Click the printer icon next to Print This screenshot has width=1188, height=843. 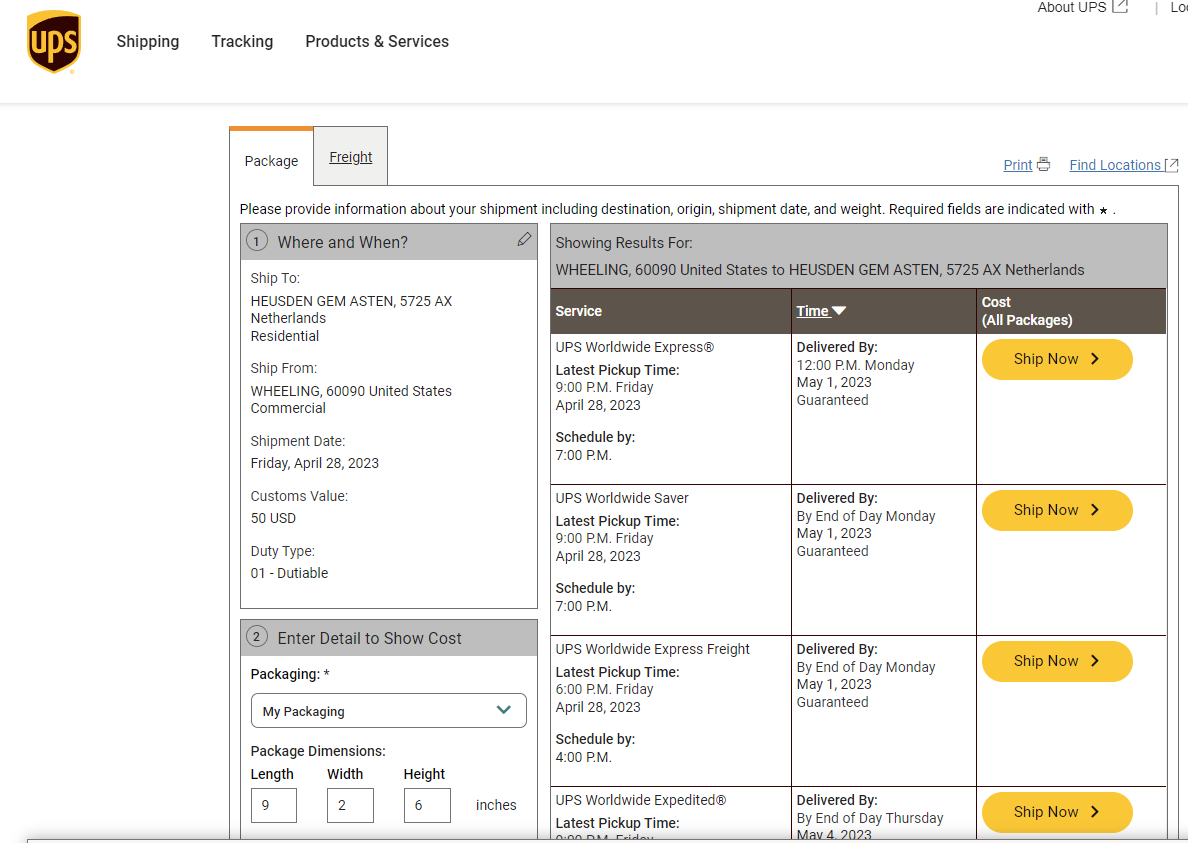(1044, 164)
